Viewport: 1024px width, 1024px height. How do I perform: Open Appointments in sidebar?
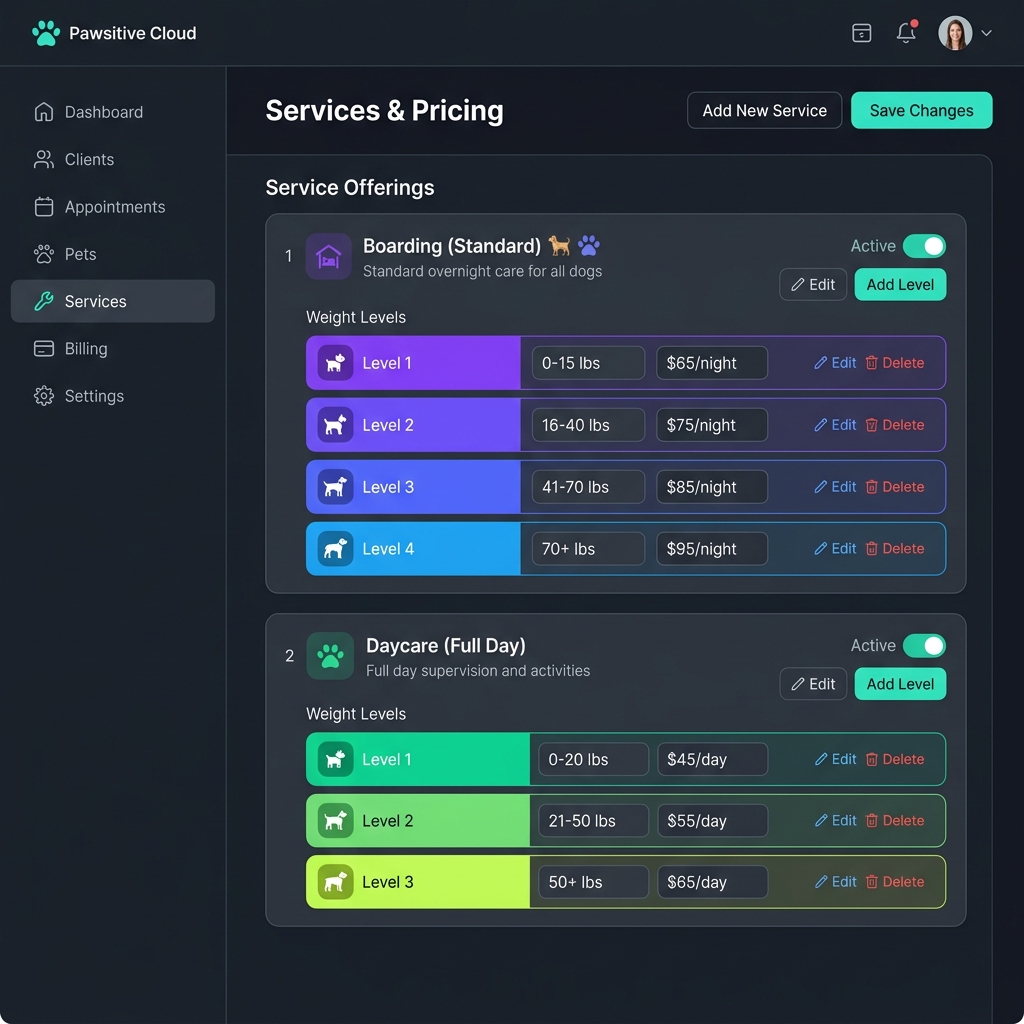point(113,207)
